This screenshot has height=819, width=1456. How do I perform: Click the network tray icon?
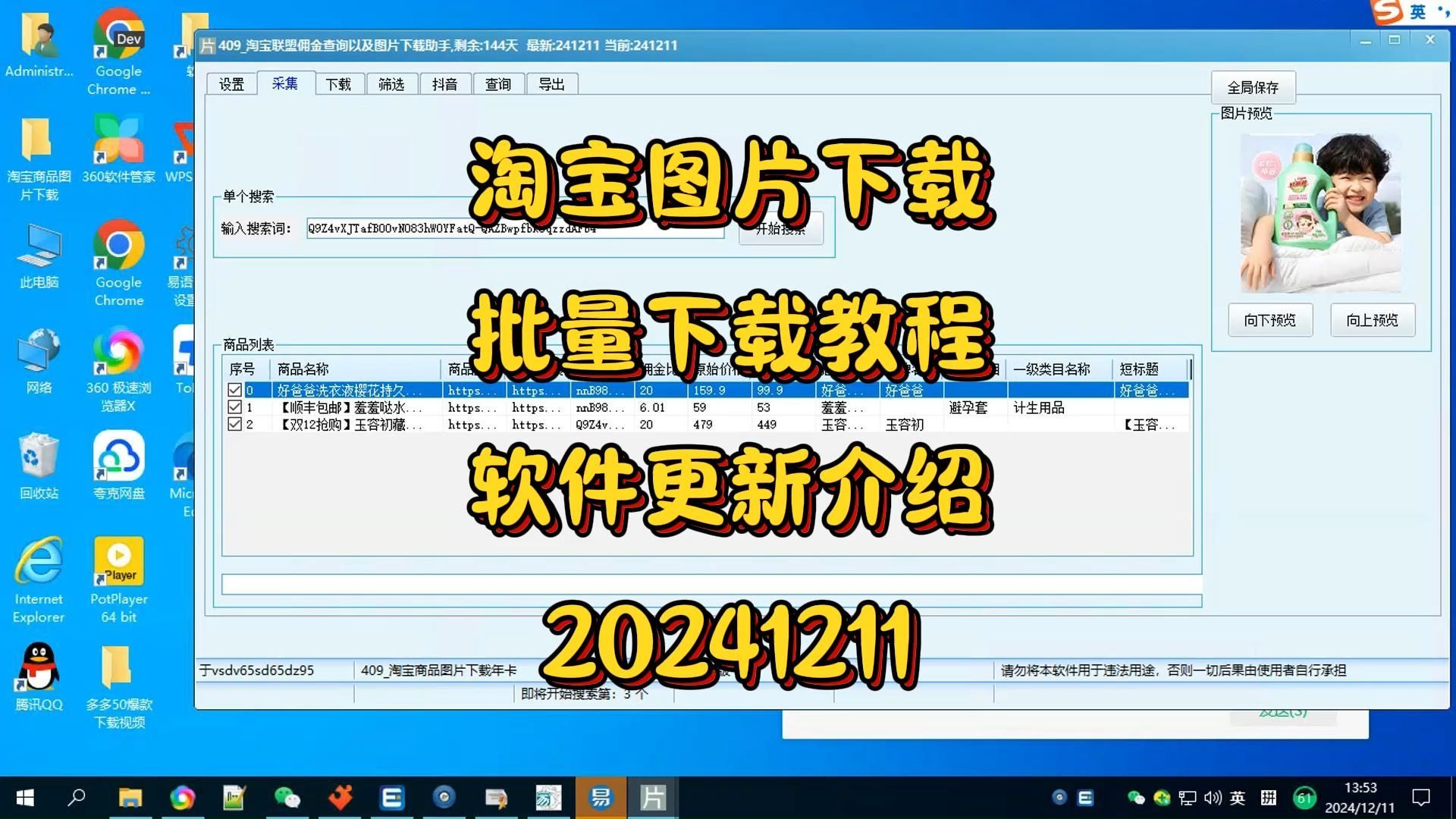[x=1188, y=798]
